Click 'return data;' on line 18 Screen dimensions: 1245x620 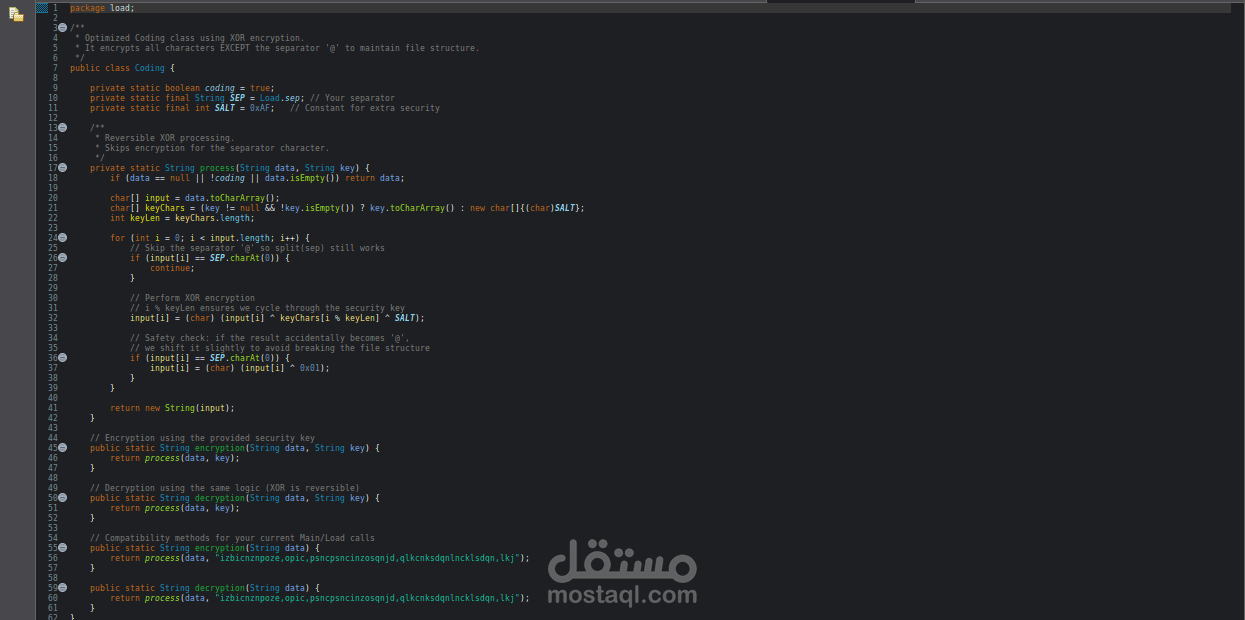375,178
